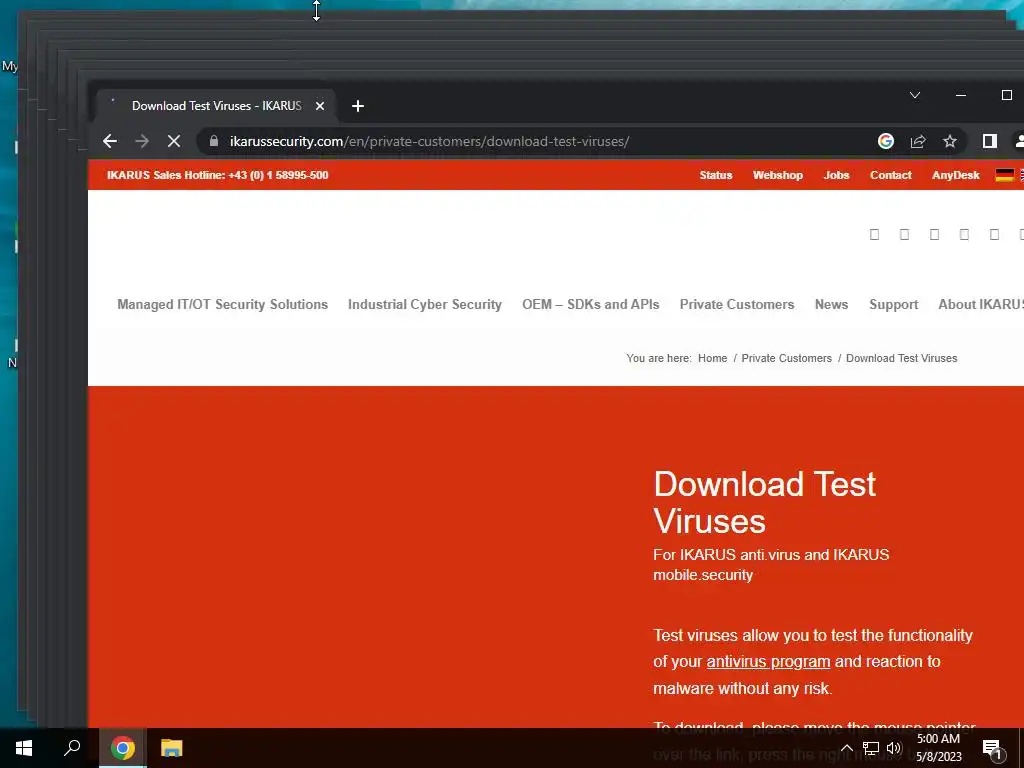
Task: Open Private Customers menu item
Action: (x=737, y=304)
